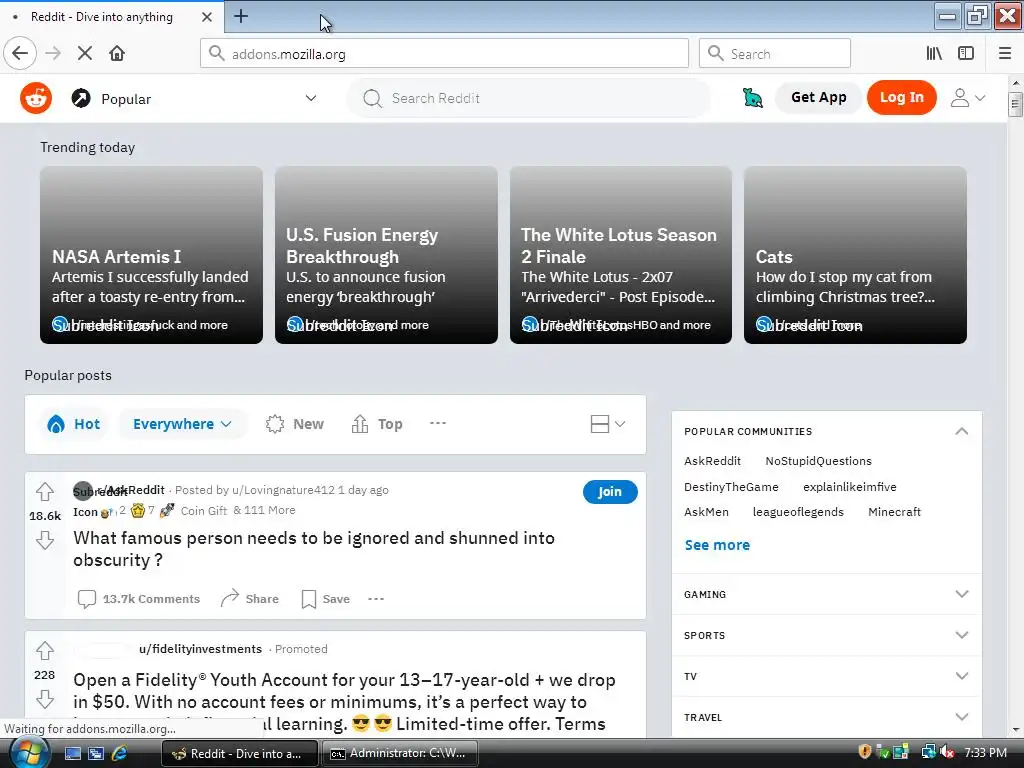
Task: Open the Minecraft community
Action: click(894, 512)
